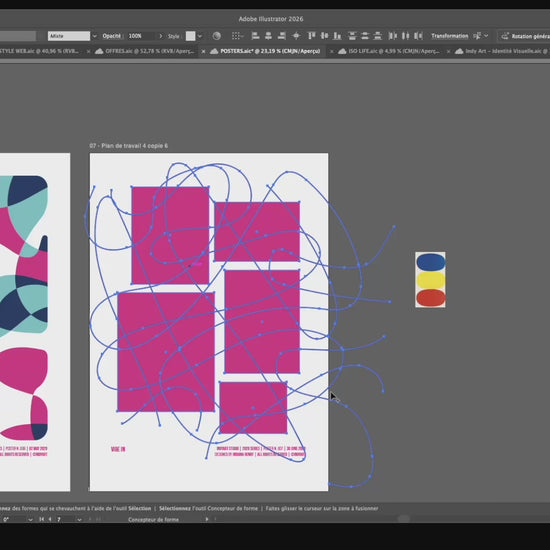Screen dimensions: 550x550
Task: Click the Rotation générative button
Action: point(525,36)
